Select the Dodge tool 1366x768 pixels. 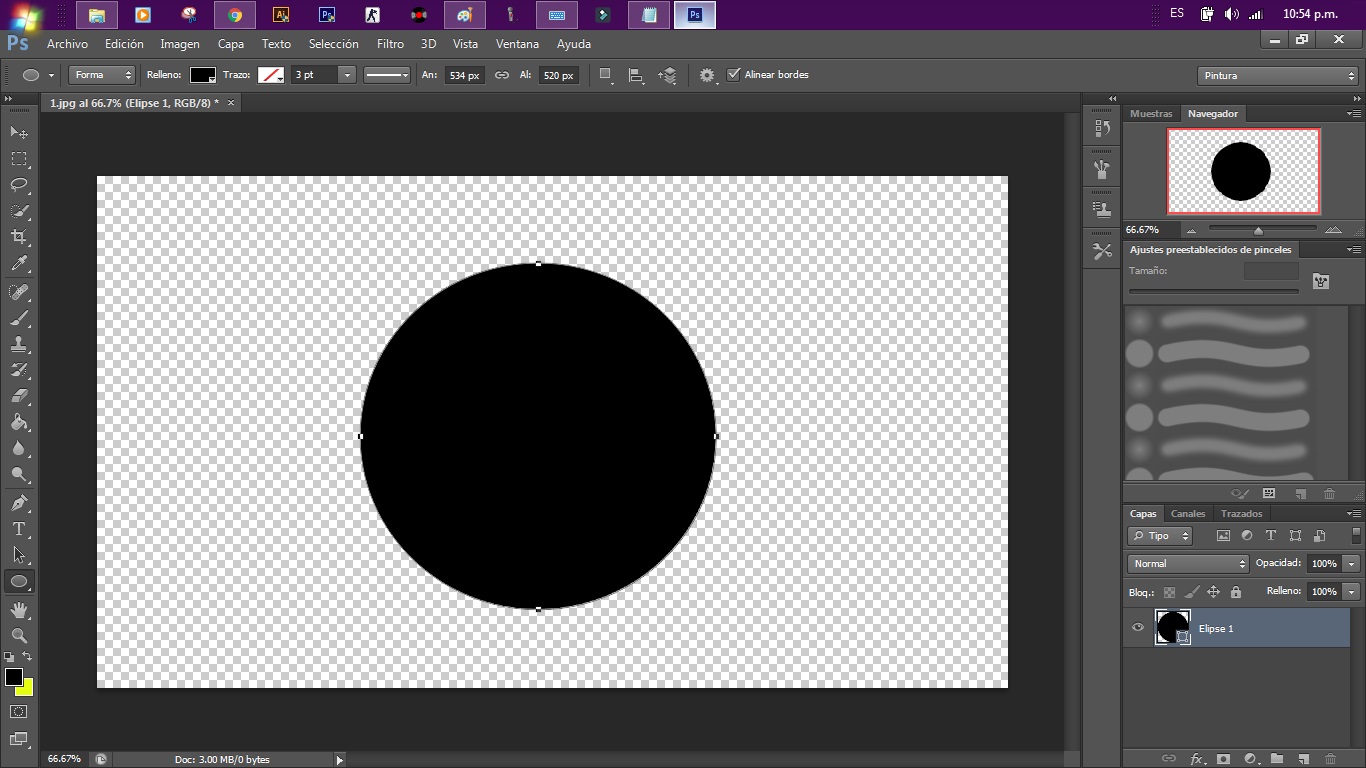[x=19, y=474]
